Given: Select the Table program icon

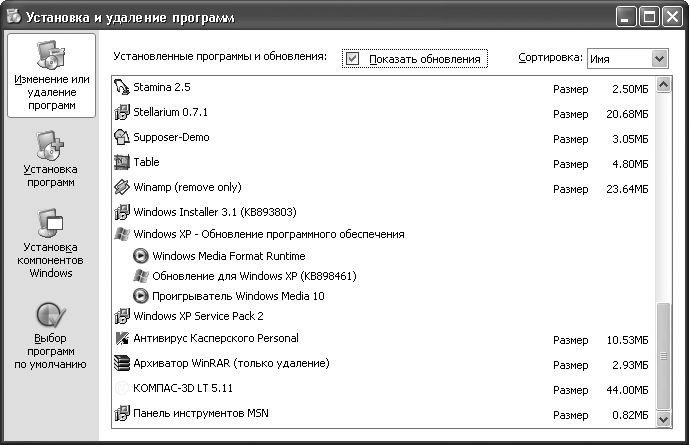Looking at the screenshot, I should tap(122, 163).
